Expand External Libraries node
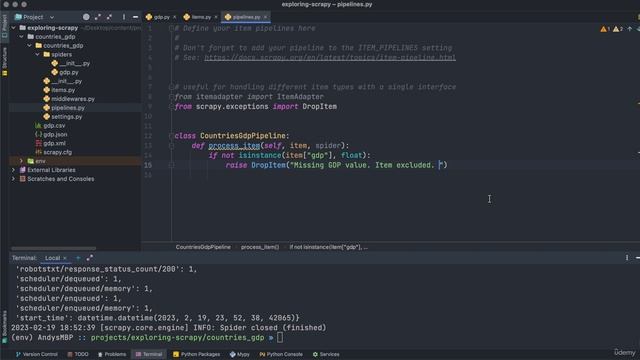The height and width of the screenshot is (360, 640). click(x=13, y=170)
